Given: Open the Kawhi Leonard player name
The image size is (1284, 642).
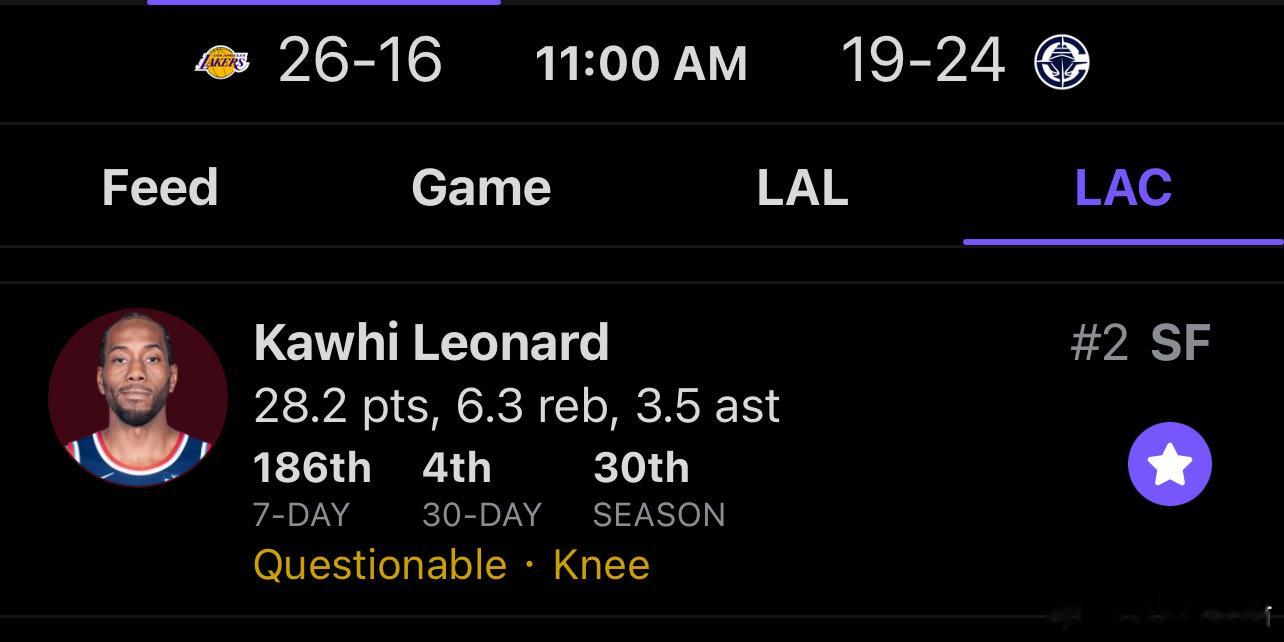Looking at the screenshot, I should click(x=431, y=343).
